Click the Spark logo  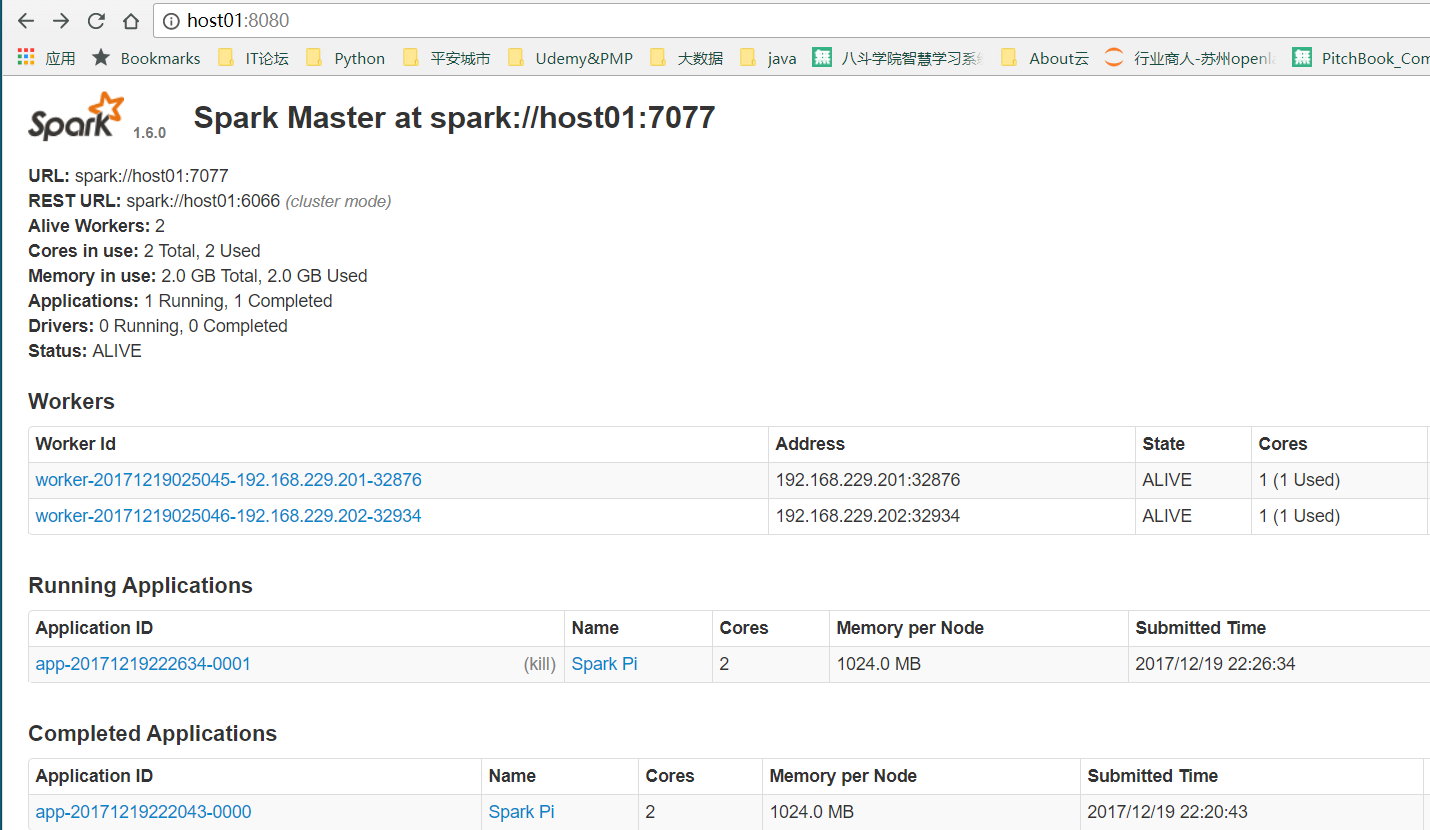click(x=76, y=115)
